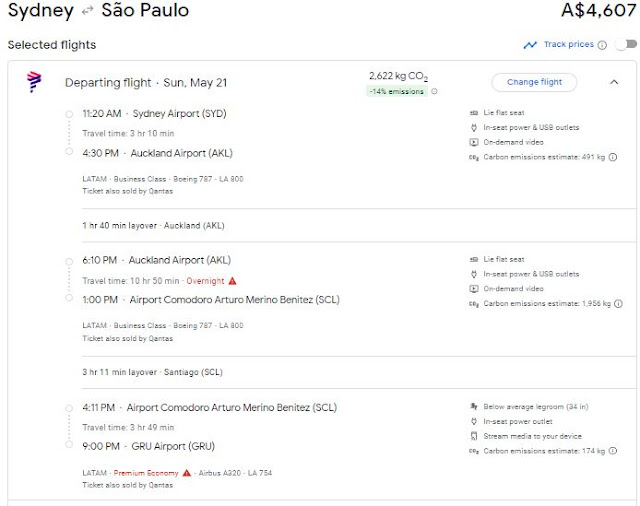Image resolution: width=640 pixels, height=506 pixels.
Task: Click the Track prices label
Action: [x=568, y=45]
